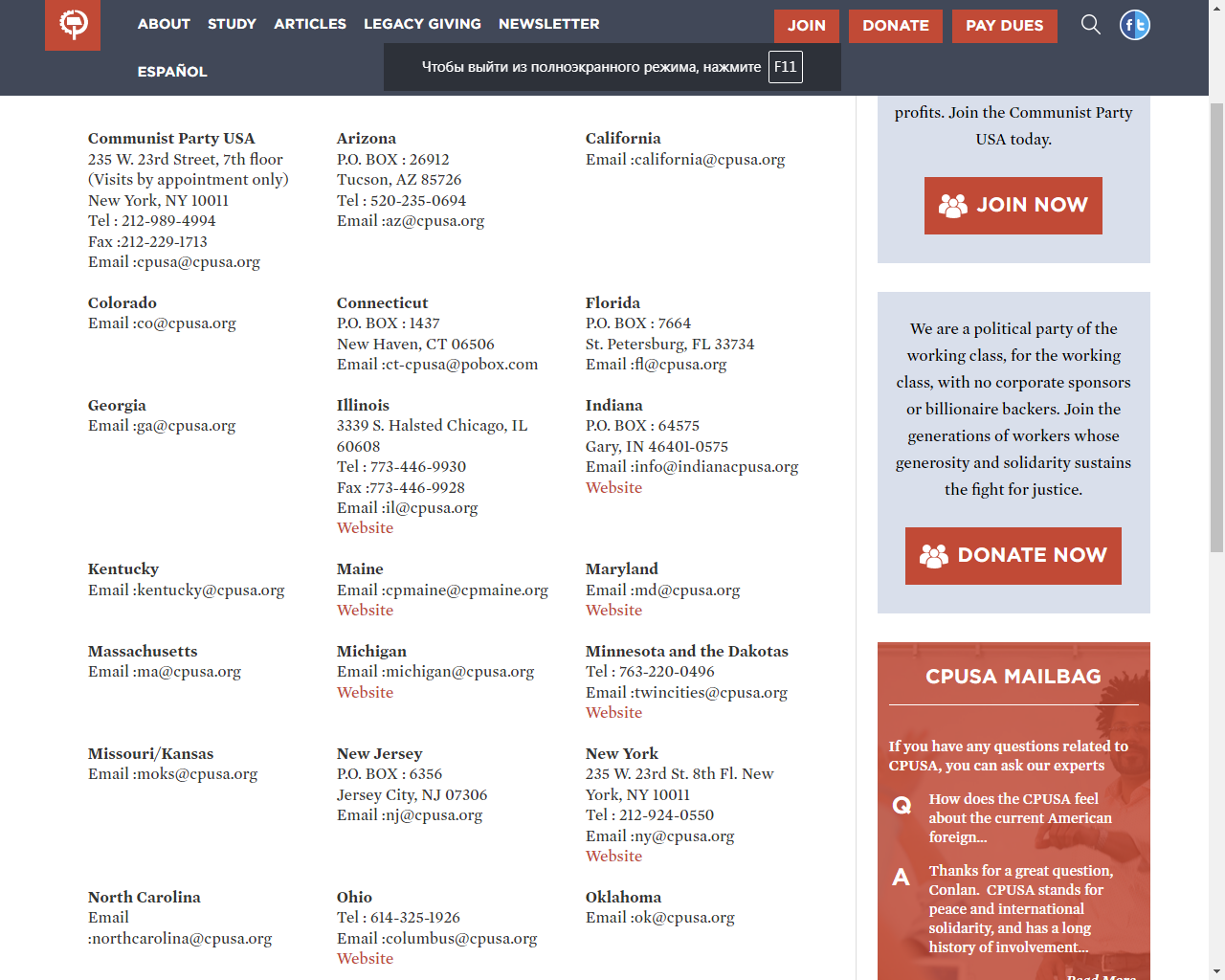1225x980 pixels.
Task: Switch to the Español version
Action: click(172, 72)
